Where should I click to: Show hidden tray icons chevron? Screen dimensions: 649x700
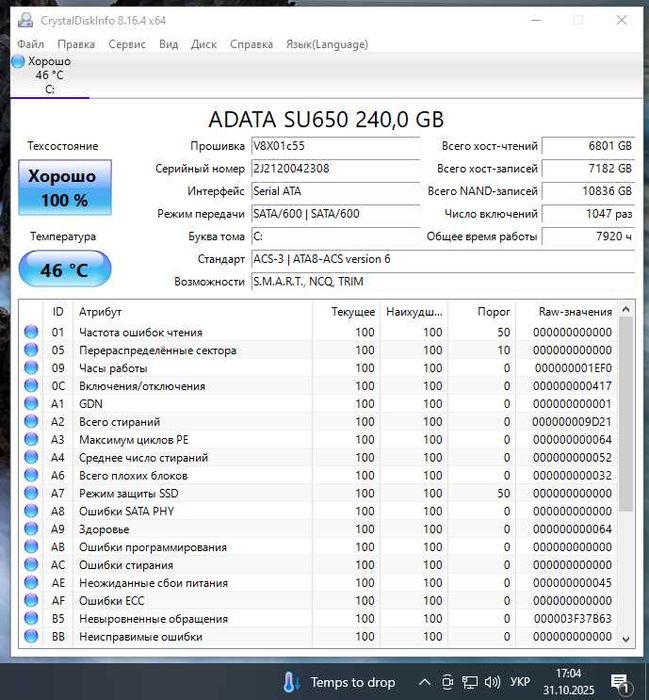(x=424, y=682)
